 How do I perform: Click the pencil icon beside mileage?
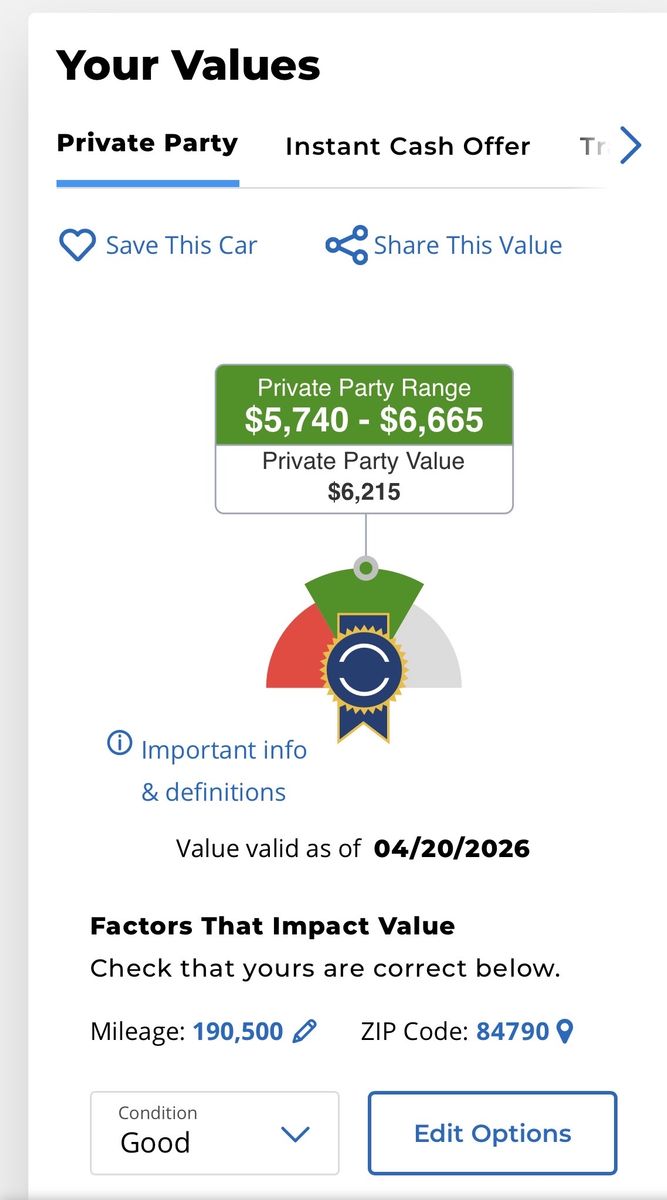pyautogui.click(x=306, y=1031)
